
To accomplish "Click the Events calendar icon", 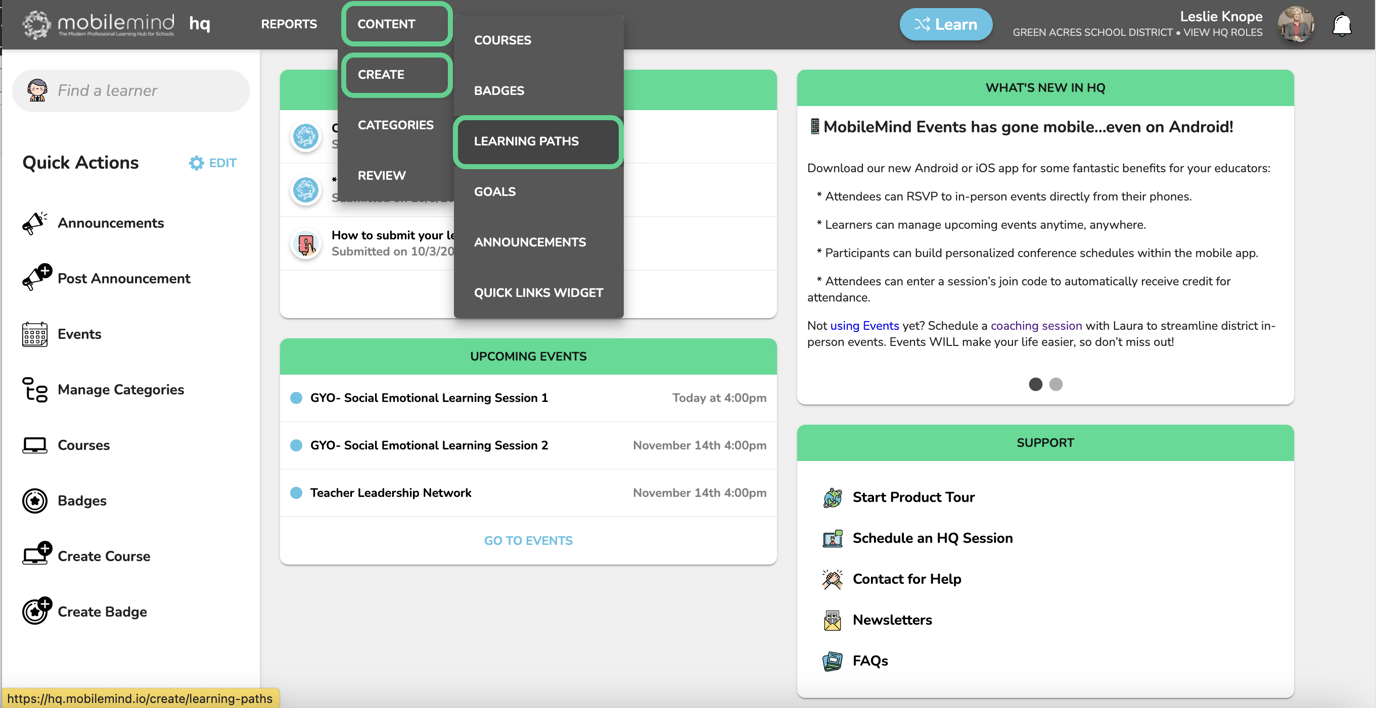I will point(35,334).
